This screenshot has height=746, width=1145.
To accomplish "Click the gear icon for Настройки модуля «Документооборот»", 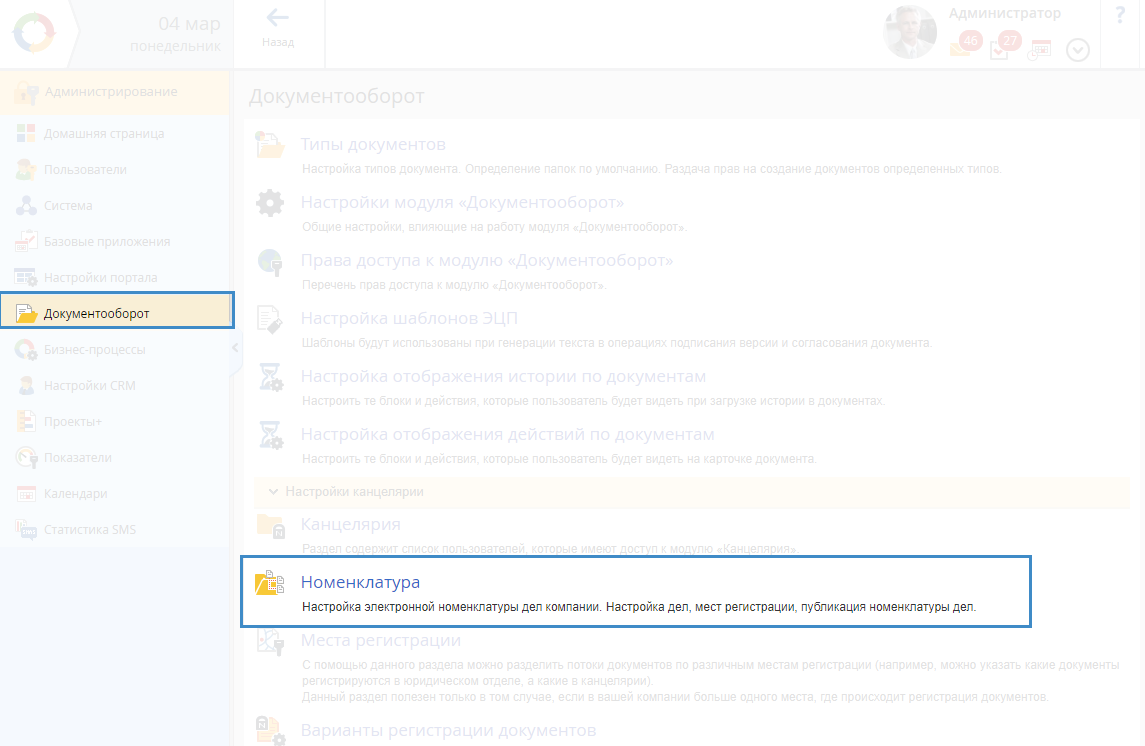I will click(270, 204).
